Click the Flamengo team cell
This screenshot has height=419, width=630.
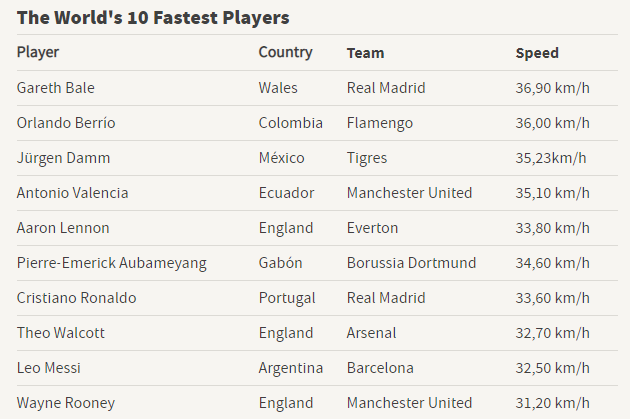[379, 123]
